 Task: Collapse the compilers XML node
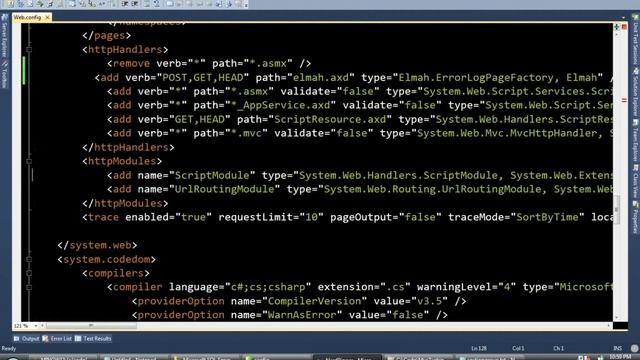pos(29,273)
